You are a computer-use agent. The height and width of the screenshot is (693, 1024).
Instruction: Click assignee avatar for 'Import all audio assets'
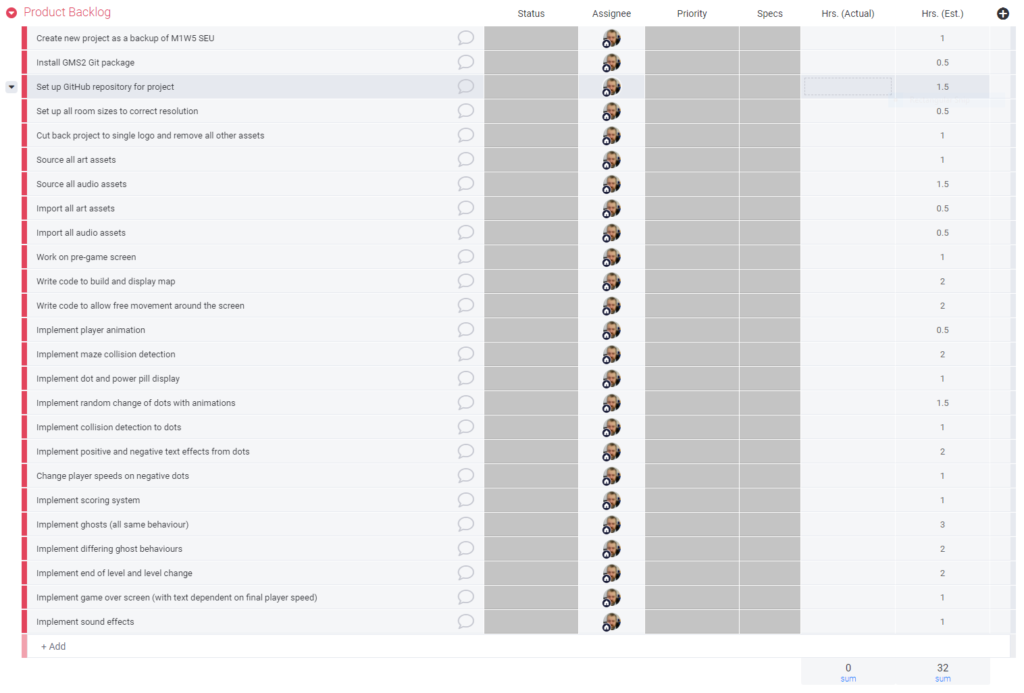tap(611, 233)
